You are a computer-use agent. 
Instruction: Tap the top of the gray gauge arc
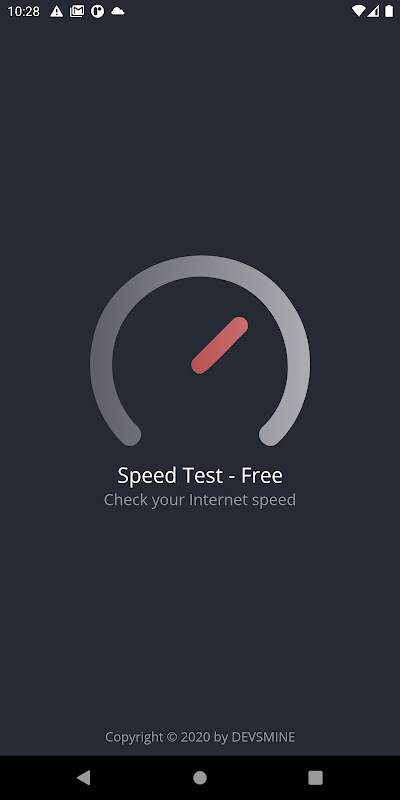coord(200,266)
